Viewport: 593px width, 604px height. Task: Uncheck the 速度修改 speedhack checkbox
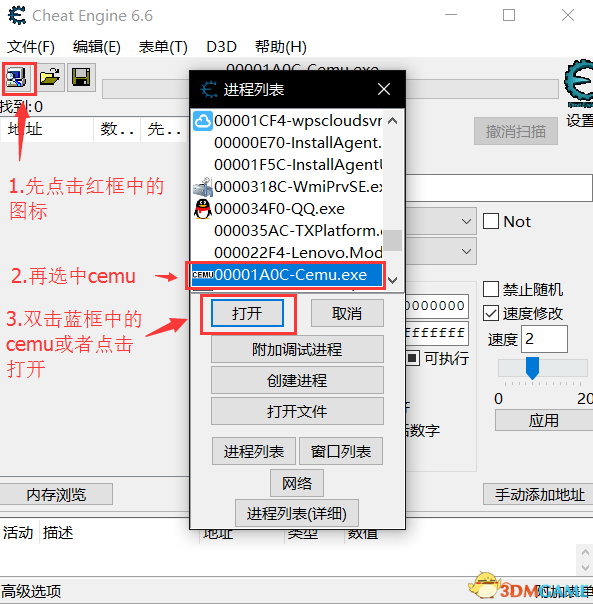pyautogui.click(x=491, y=313)
